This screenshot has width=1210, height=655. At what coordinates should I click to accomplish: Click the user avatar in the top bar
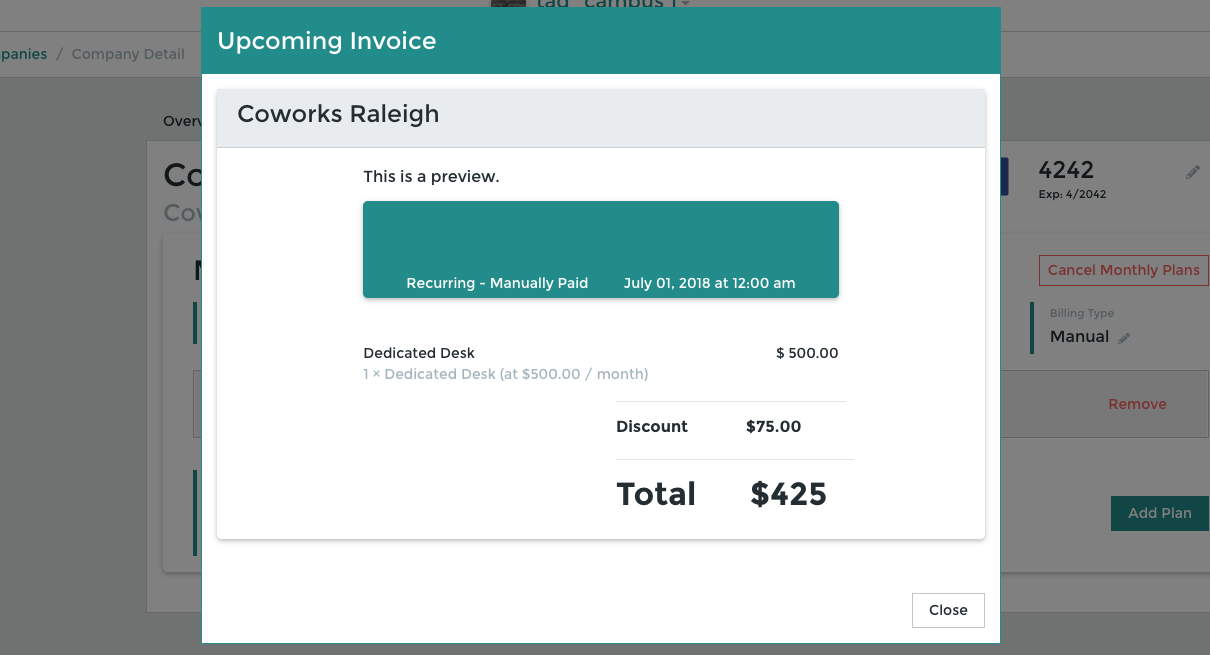point(508,4)
